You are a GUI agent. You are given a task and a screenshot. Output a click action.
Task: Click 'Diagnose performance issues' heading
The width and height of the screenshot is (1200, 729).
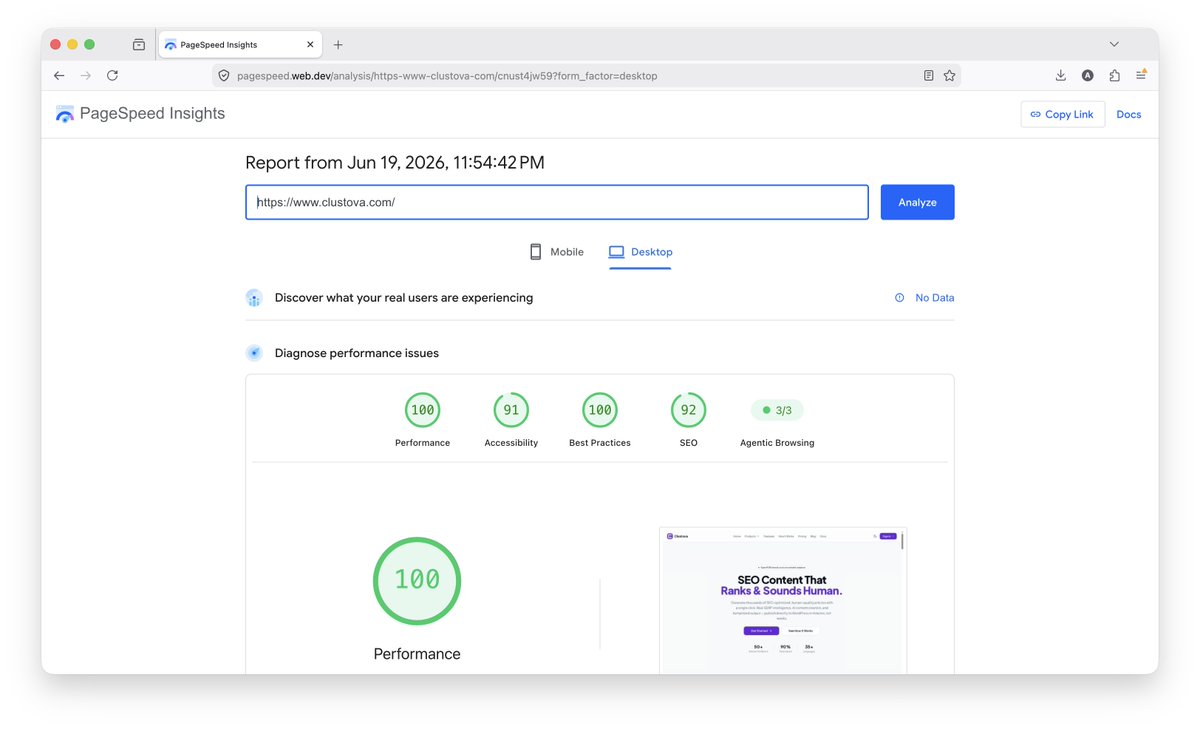coord(357,353)
